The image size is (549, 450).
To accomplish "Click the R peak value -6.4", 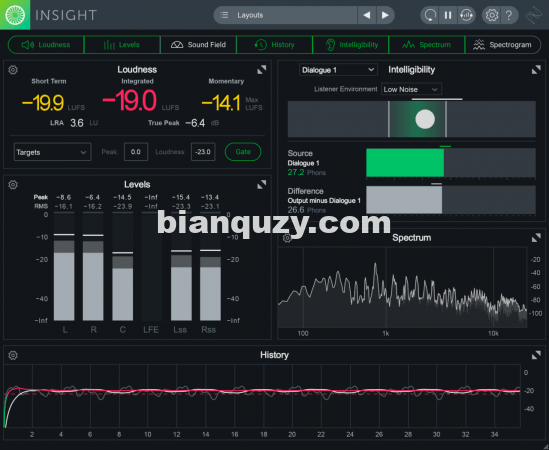I will pos(92,198).
